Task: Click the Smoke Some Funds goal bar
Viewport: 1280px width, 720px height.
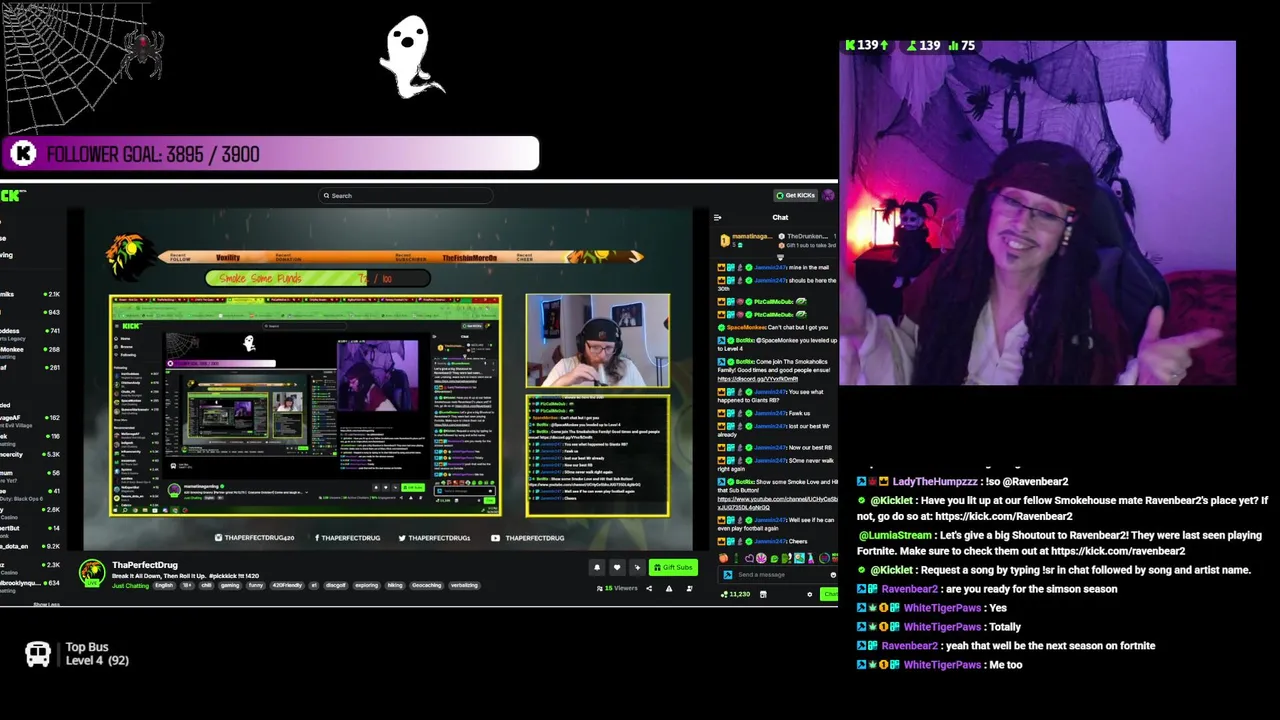Action: click(x=318, y=279)
